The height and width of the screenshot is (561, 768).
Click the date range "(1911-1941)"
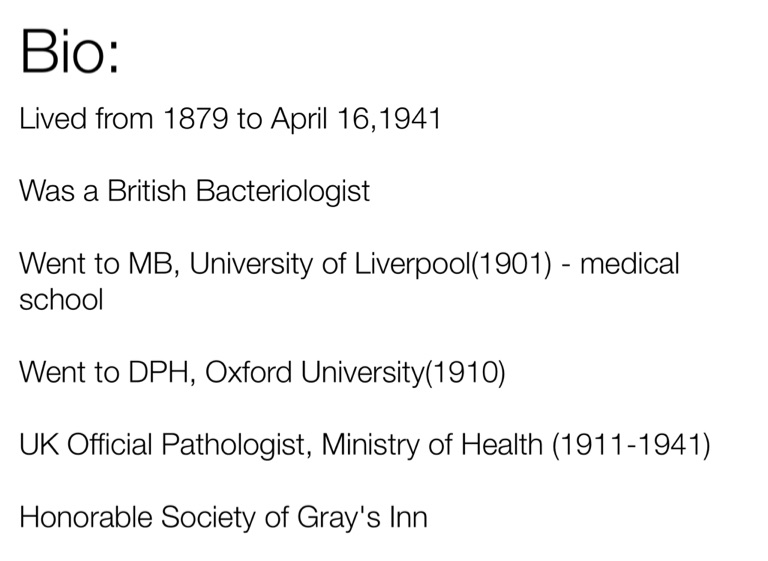click(x=631, y=445)
